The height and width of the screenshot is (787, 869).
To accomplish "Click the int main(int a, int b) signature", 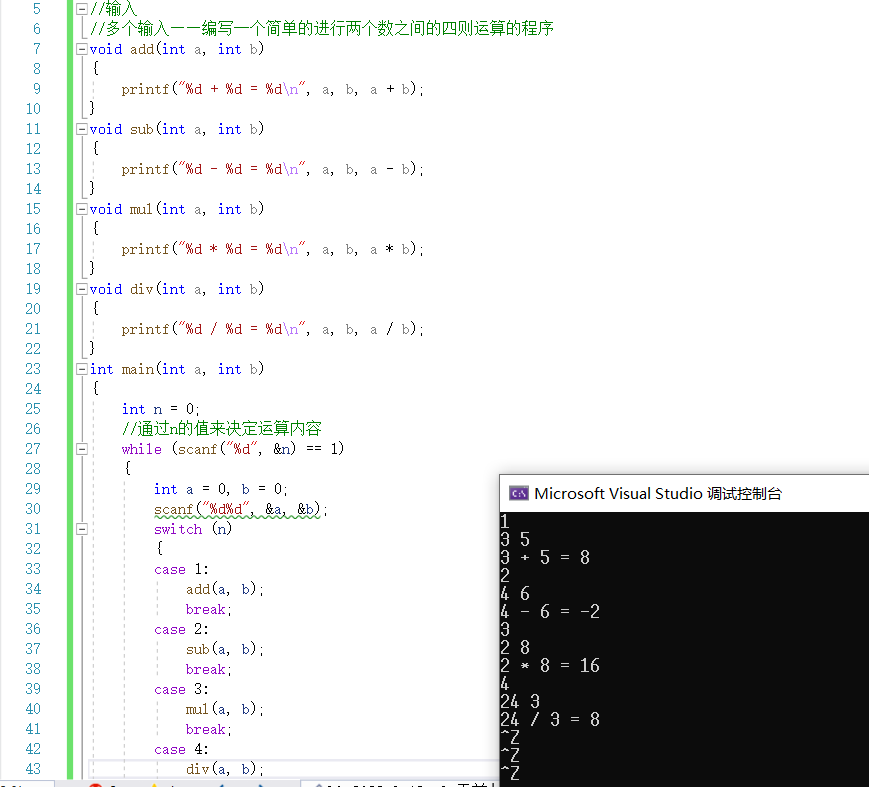I will [177, 369].
